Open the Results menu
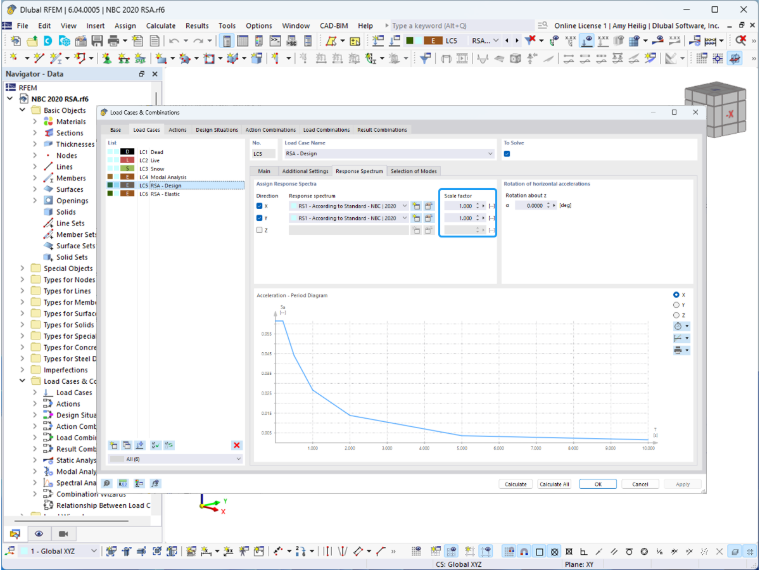The width and height of the screenshot is (760, 570). click(x=197, y=26)
